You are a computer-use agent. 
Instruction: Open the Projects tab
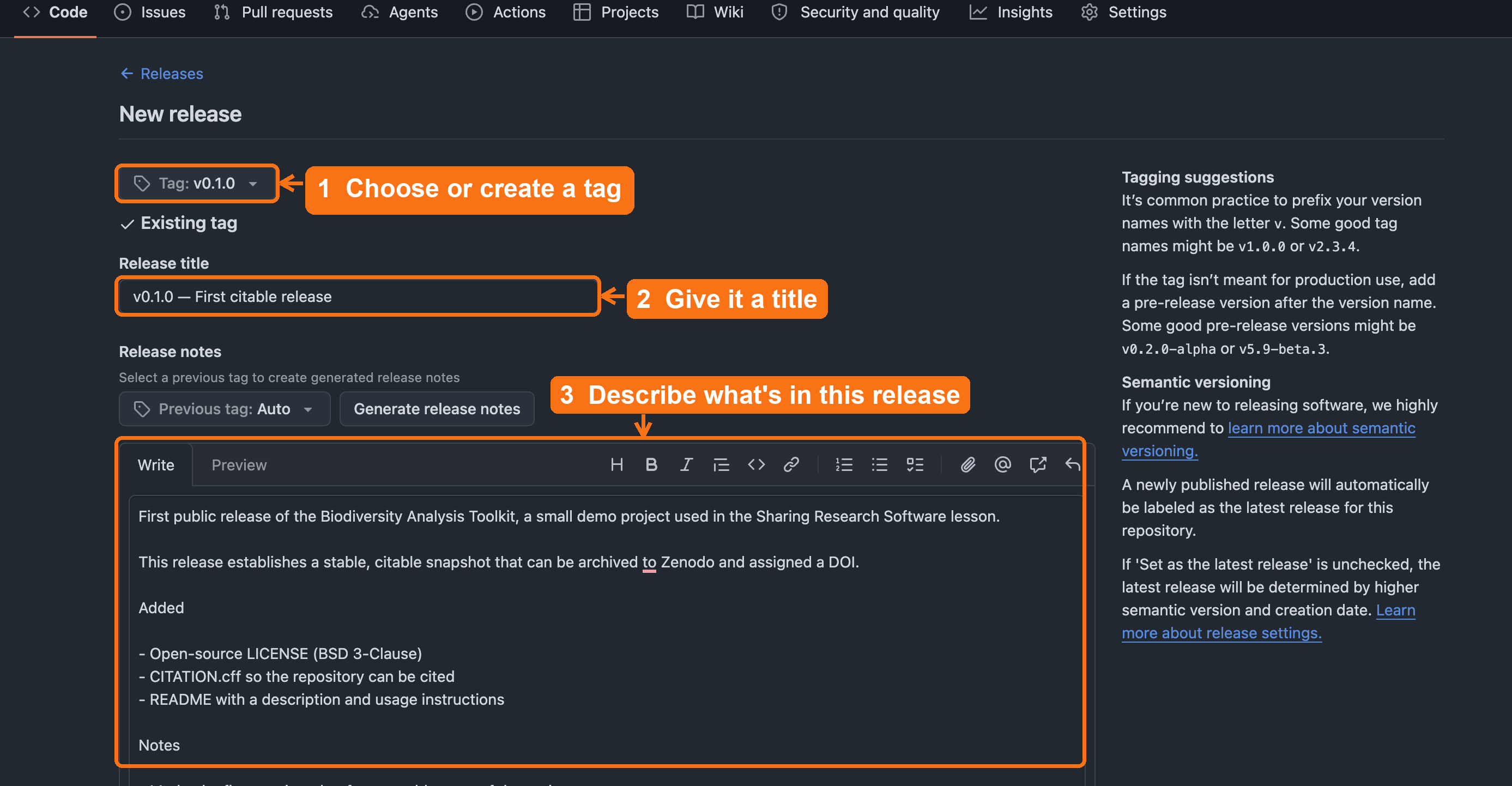point(616,13)
